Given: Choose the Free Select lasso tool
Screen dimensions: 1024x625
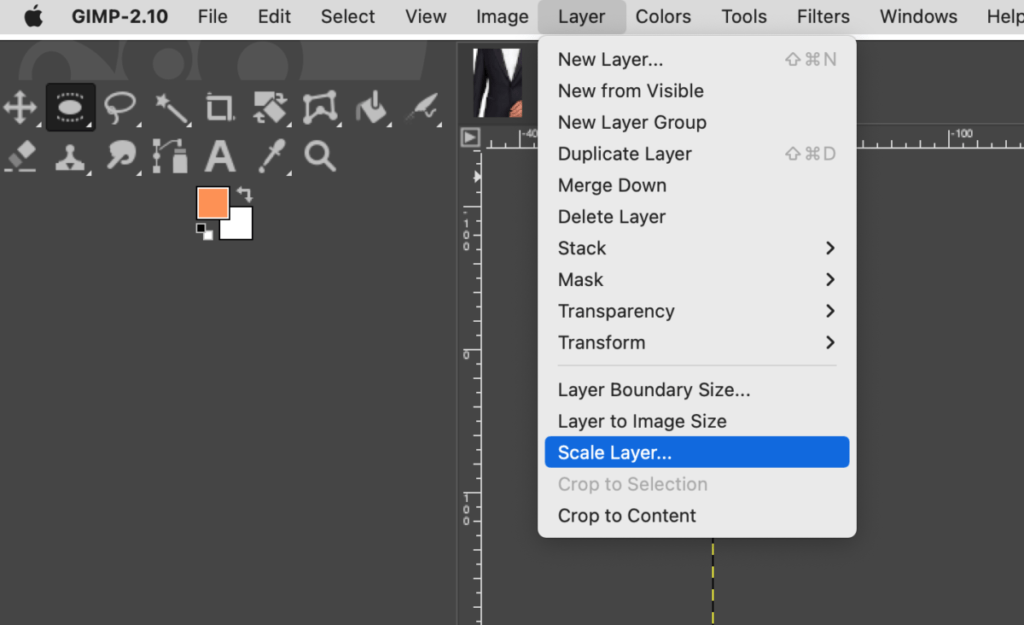Looking at the screenshot, I should 120,107.
